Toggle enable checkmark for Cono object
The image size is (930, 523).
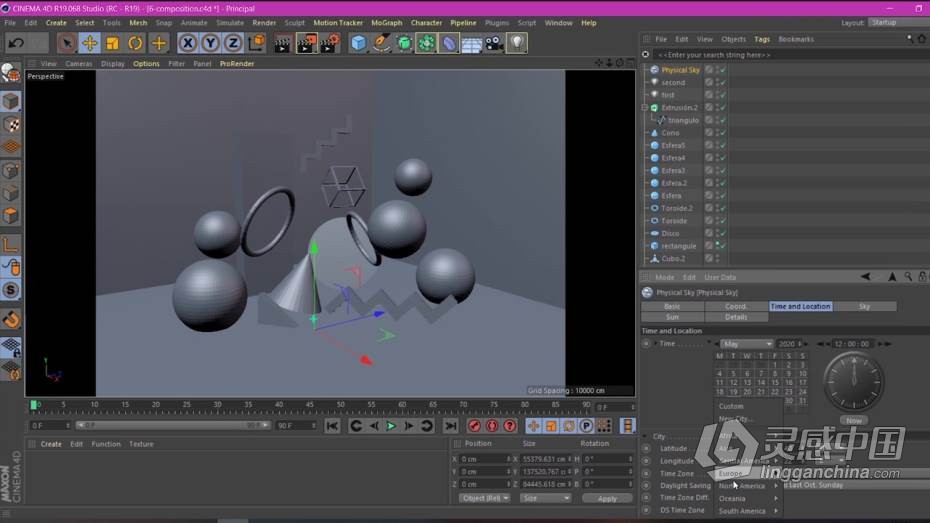point(723,133)
